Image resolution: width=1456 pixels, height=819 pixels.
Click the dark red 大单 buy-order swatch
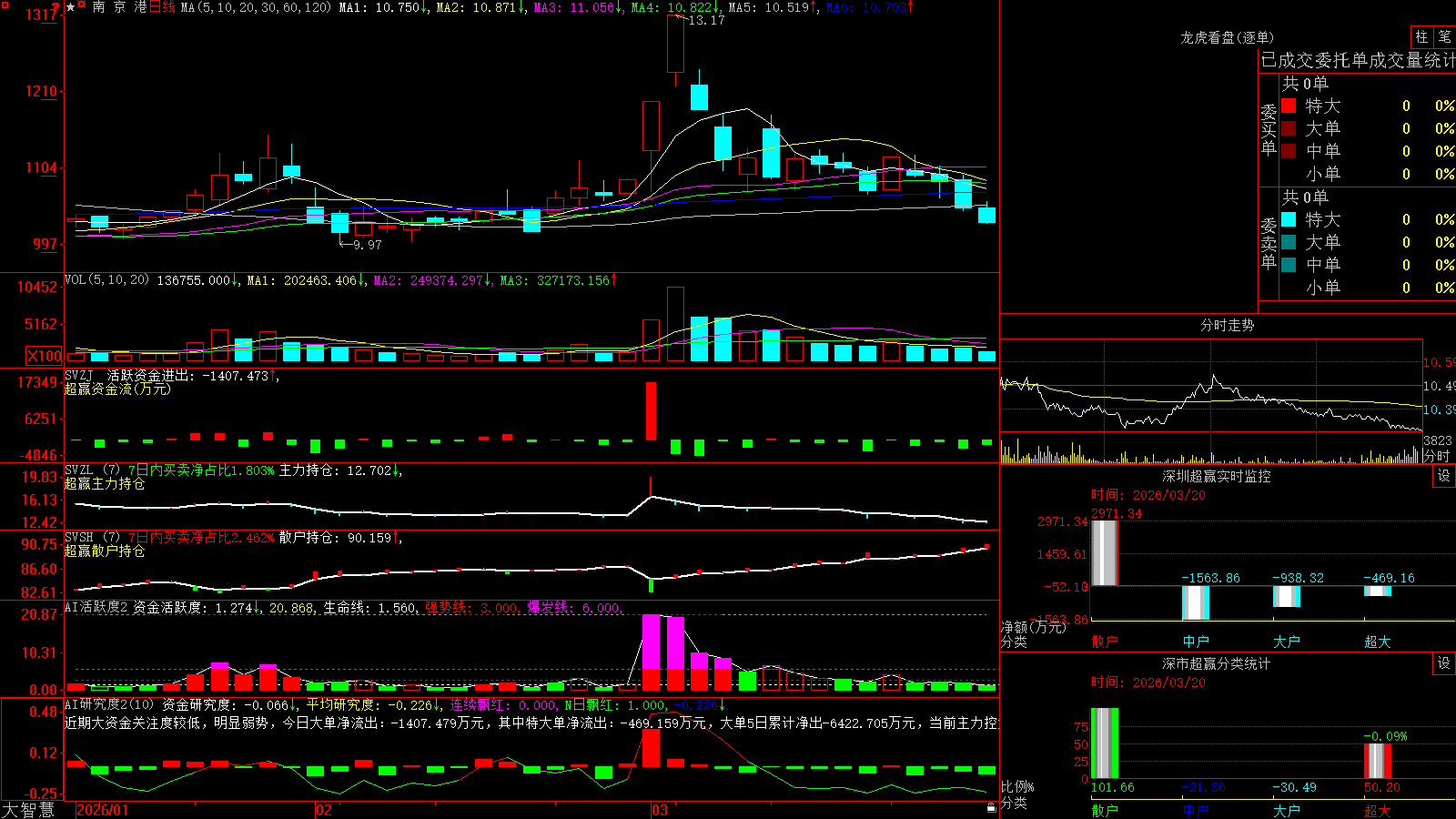pos(1289,128)
